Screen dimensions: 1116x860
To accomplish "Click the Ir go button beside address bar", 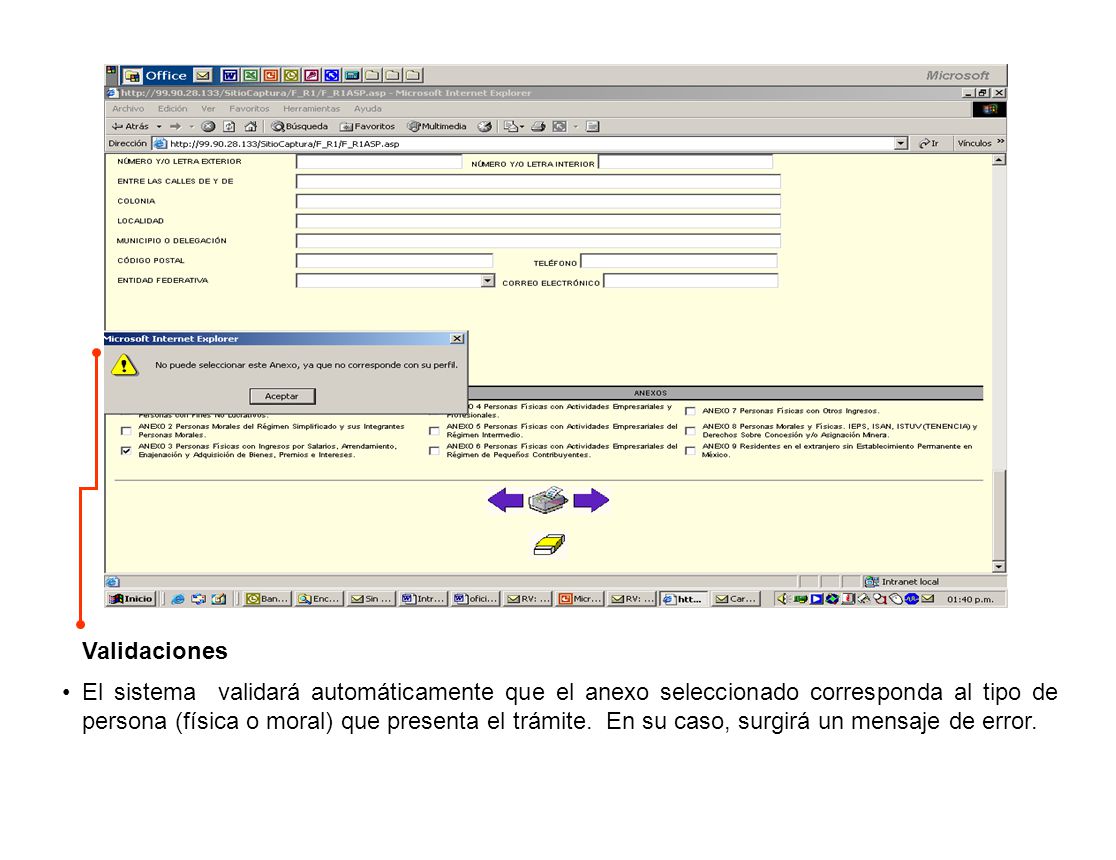I will (929, 144).
